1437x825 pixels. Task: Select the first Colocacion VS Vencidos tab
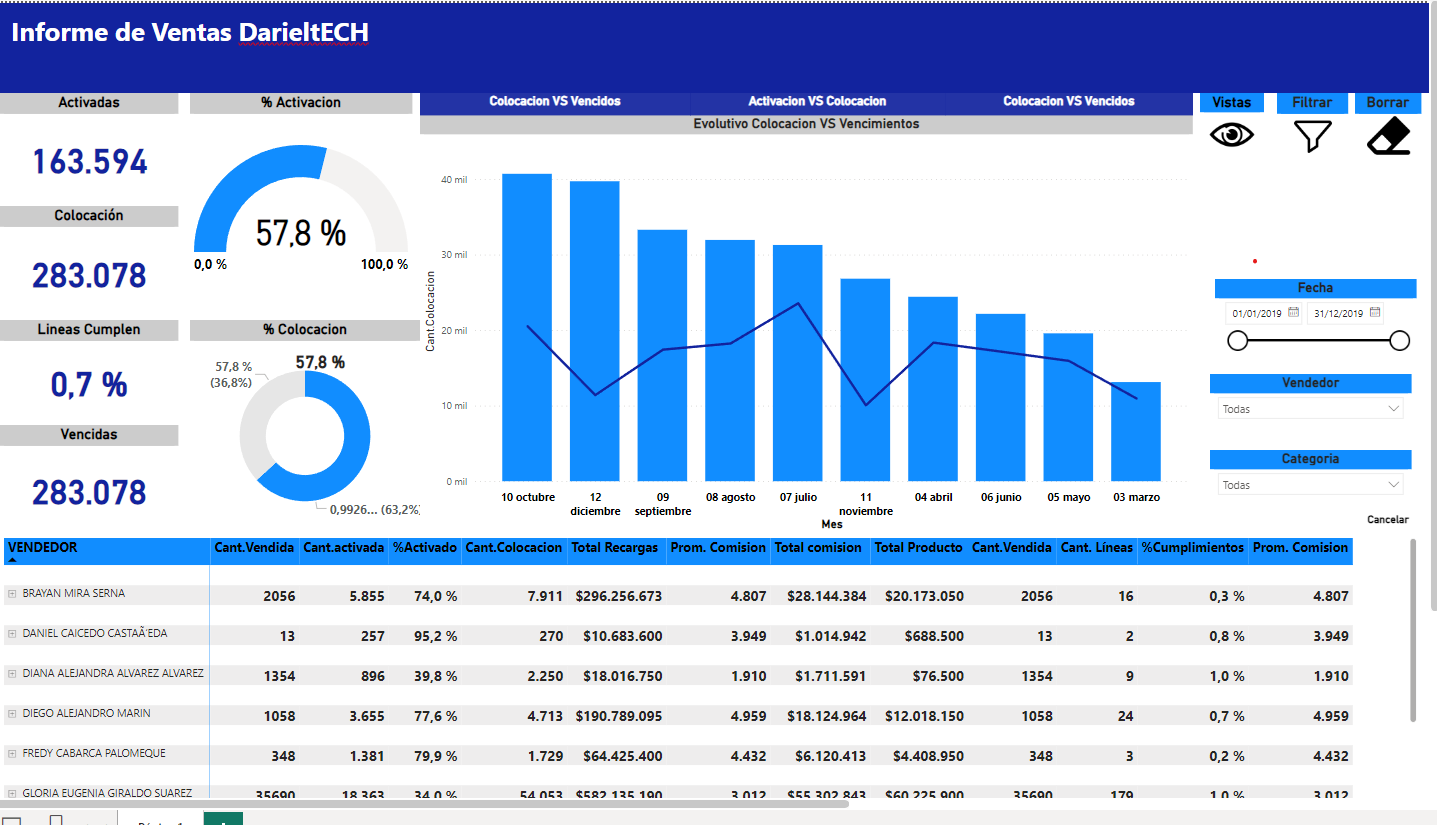tap(555, 101)
